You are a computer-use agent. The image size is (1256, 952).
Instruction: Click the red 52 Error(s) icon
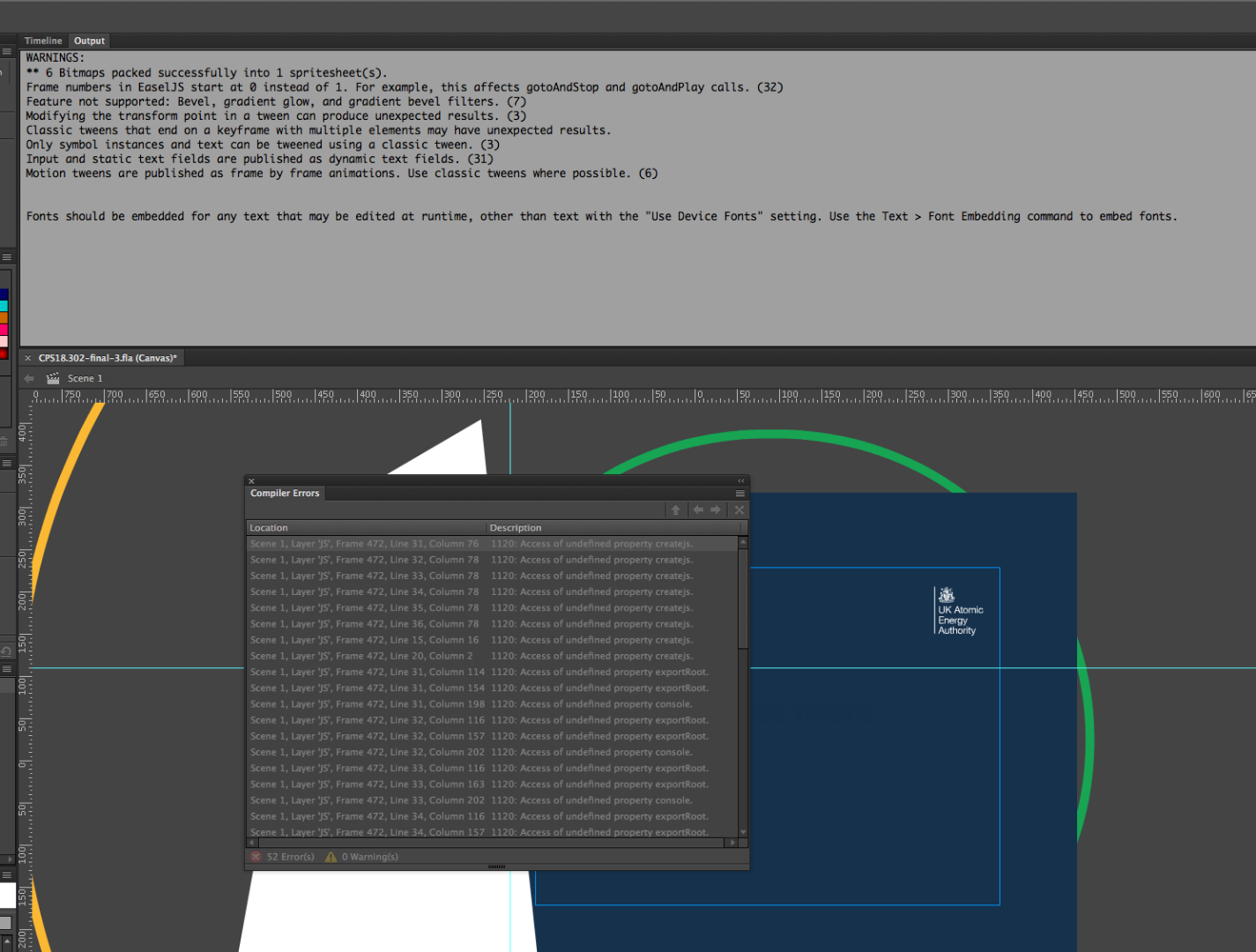click(x=256, y=857)
